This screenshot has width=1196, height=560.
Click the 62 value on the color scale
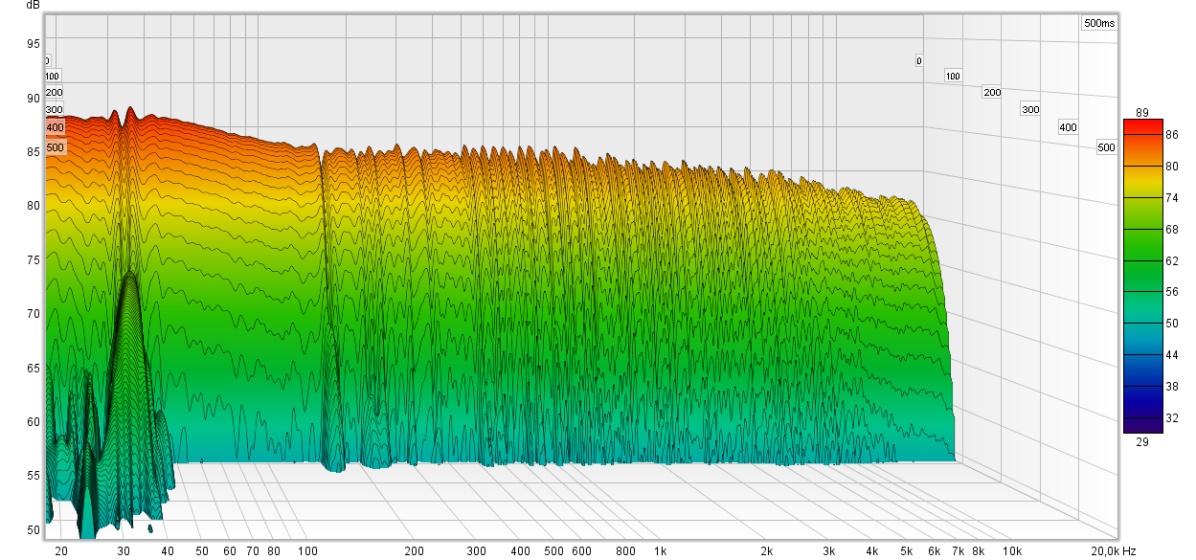coord(1172,260)
